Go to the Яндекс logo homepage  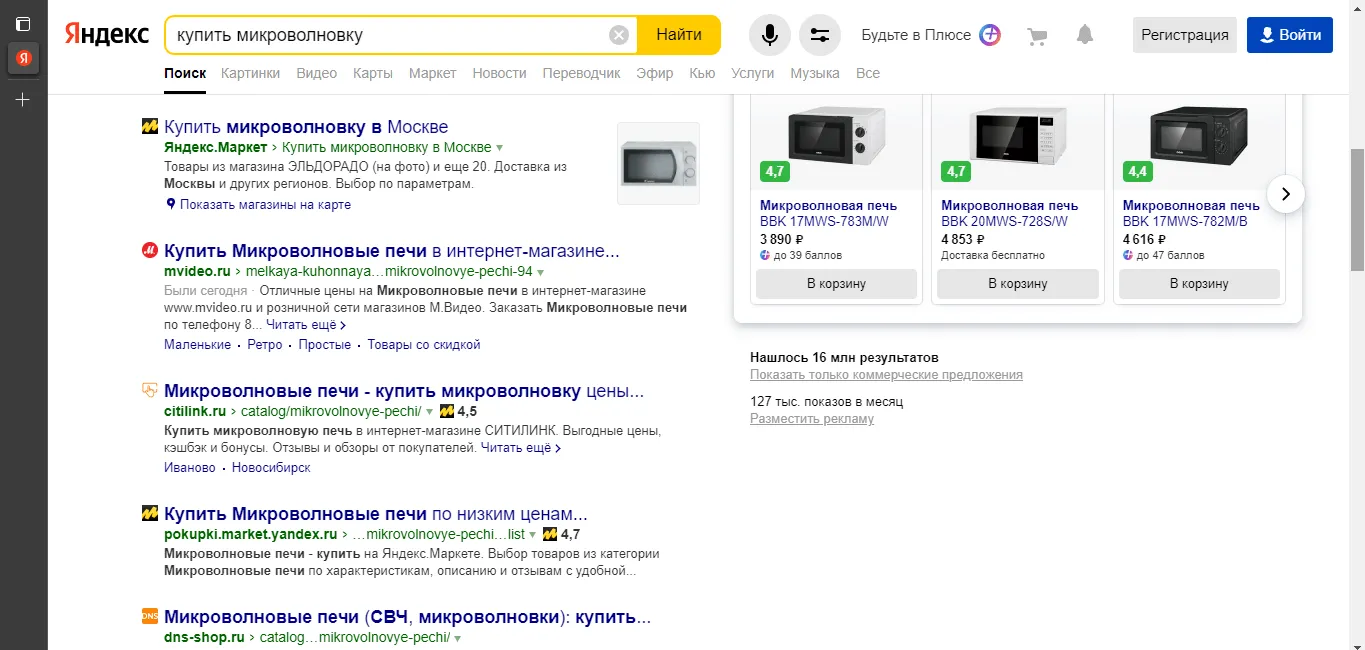coord(107,34)
